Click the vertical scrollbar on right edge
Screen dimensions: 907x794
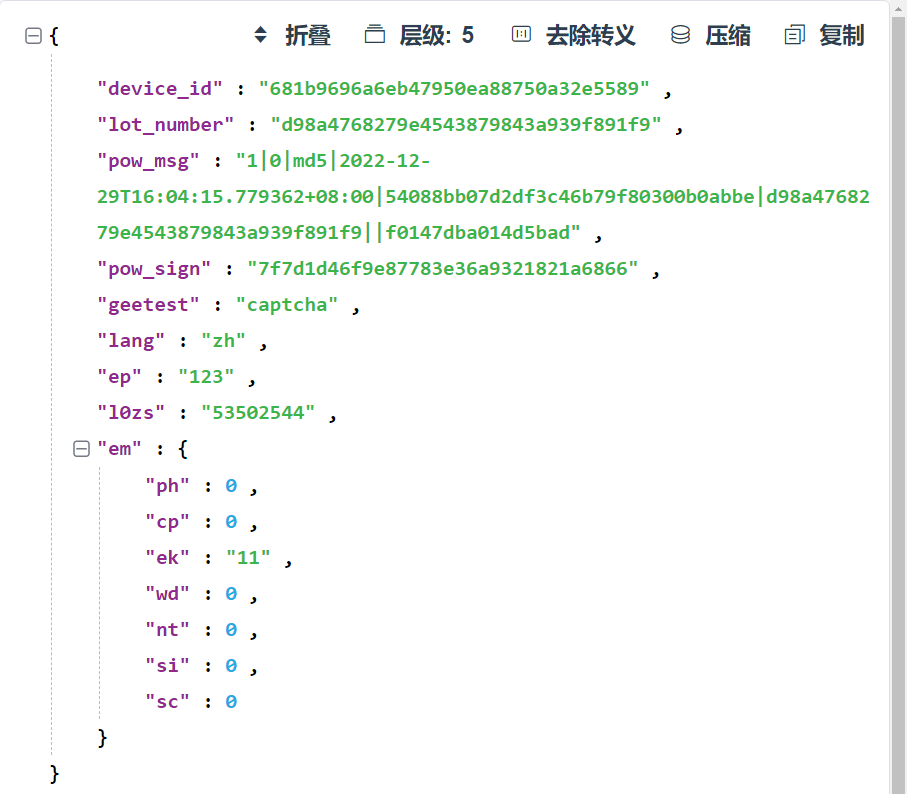point(898,400)
